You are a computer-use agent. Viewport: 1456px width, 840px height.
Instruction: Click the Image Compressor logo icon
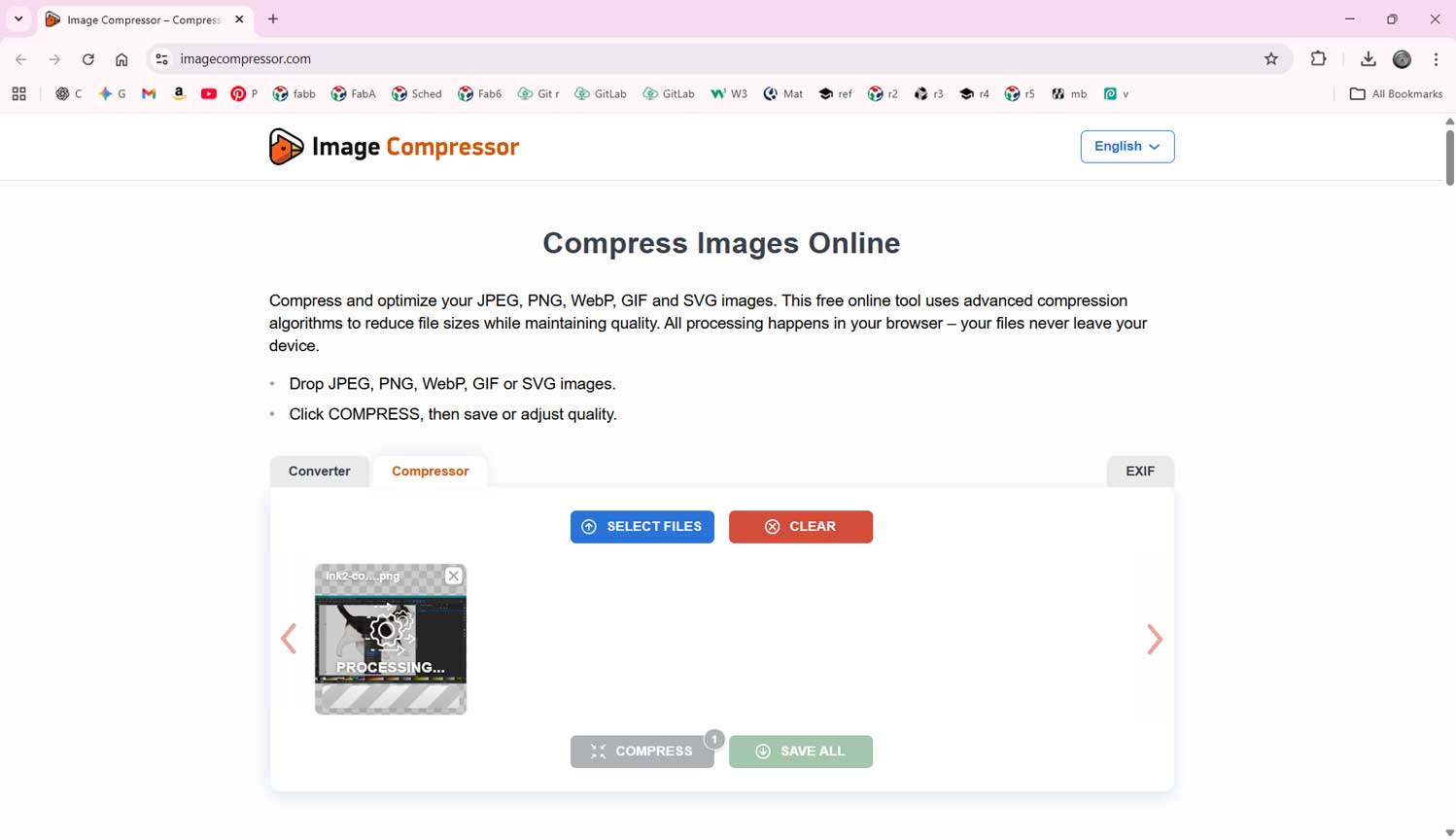(284, 146)
